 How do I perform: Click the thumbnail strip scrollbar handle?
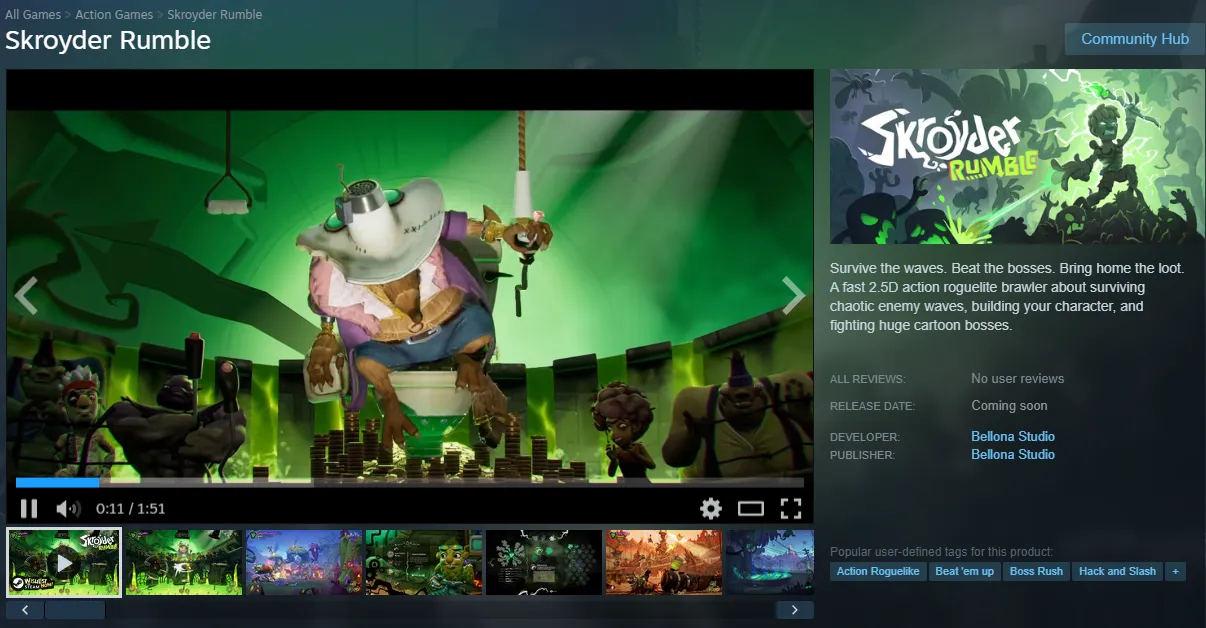(x=75, y=610)
